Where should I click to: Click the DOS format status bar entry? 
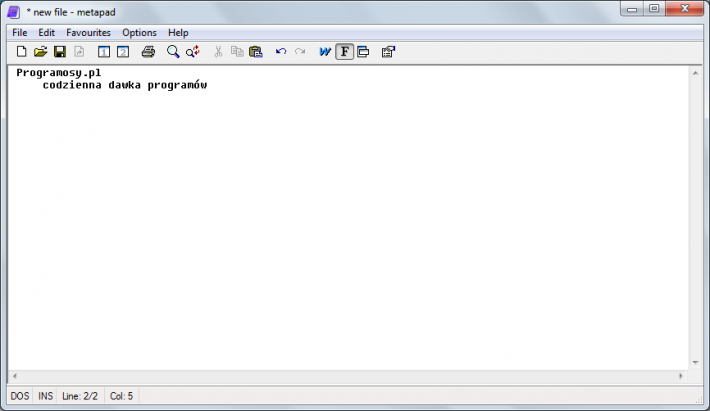tap(20, 397)
